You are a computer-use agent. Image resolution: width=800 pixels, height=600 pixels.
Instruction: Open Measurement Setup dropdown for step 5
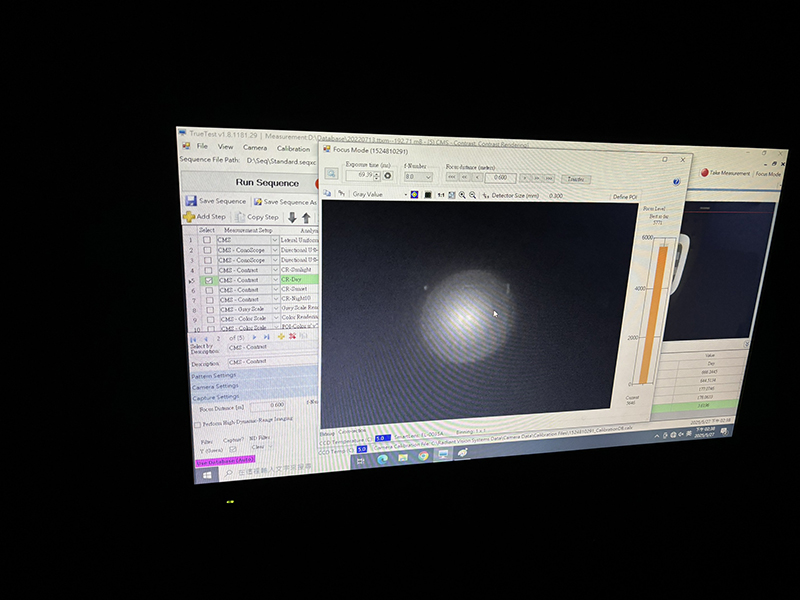tap(276, 280)
